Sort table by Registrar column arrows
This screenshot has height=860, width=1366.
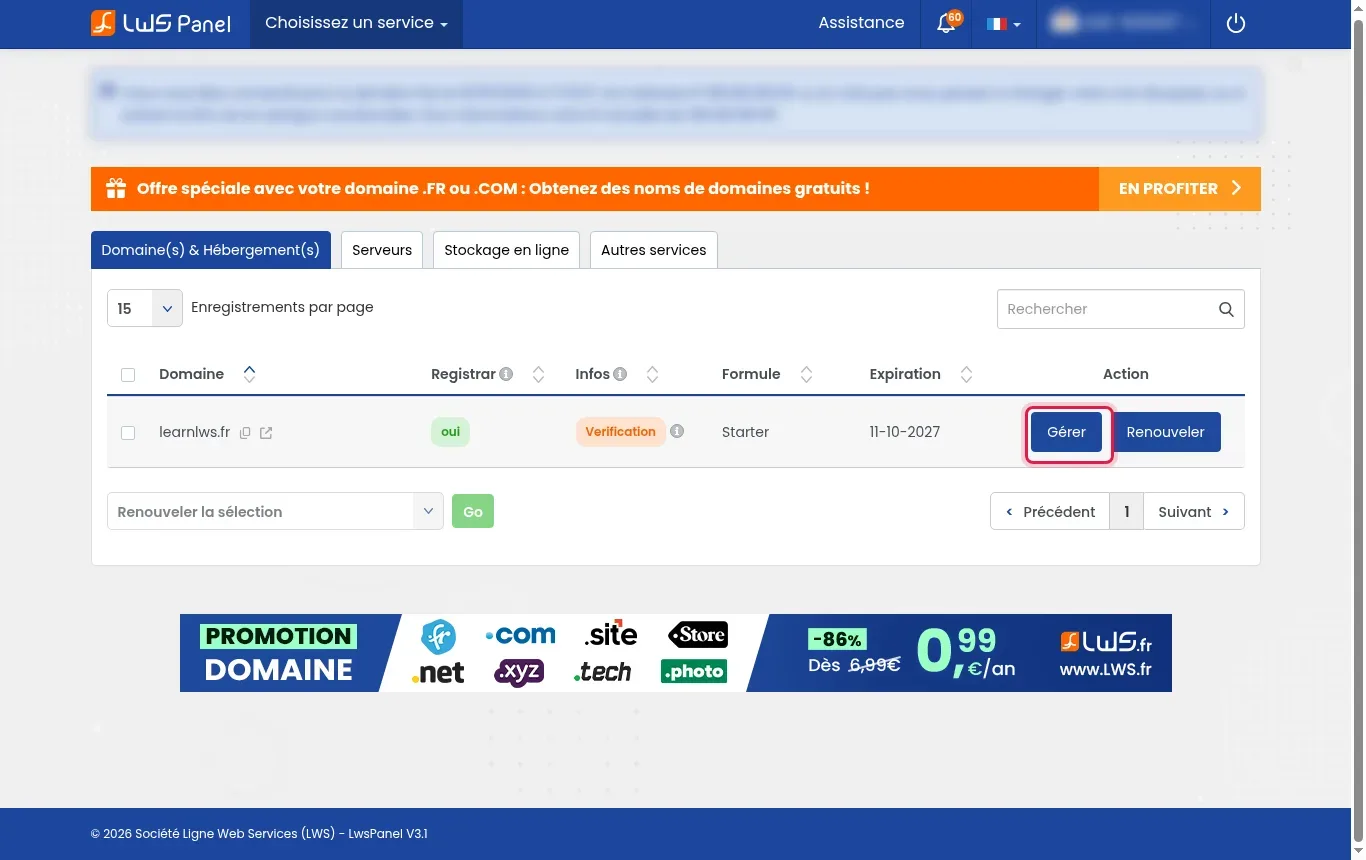(x=538, y=374)
